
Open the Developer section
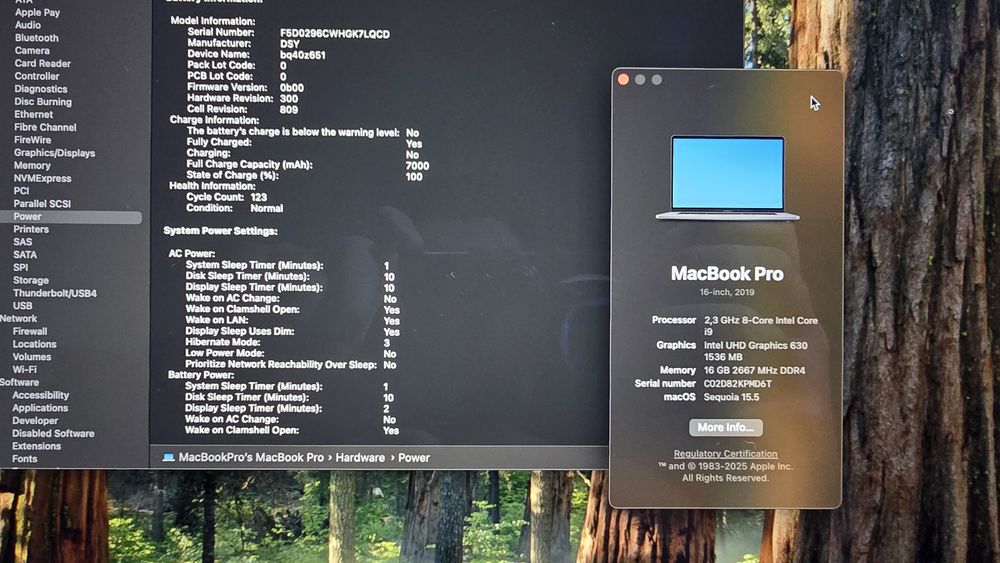click(35, 420)
